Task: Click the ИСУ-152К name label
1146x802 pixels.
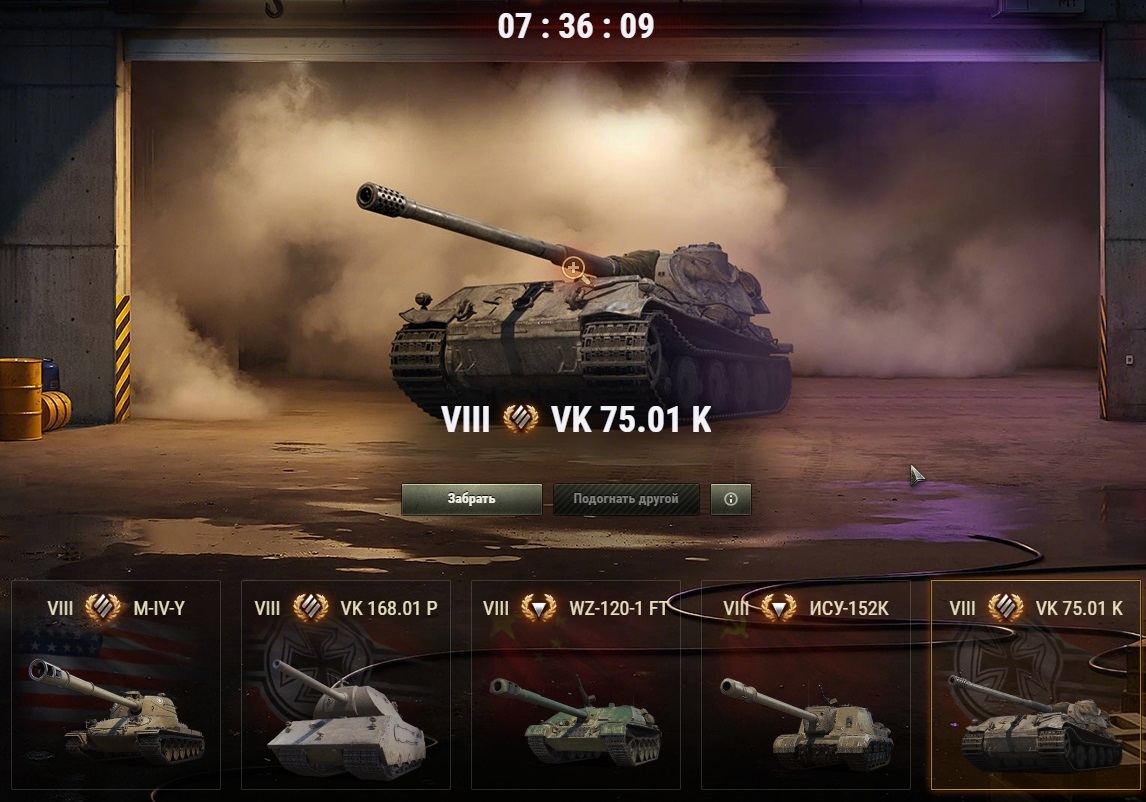Action: coord(849,608)
